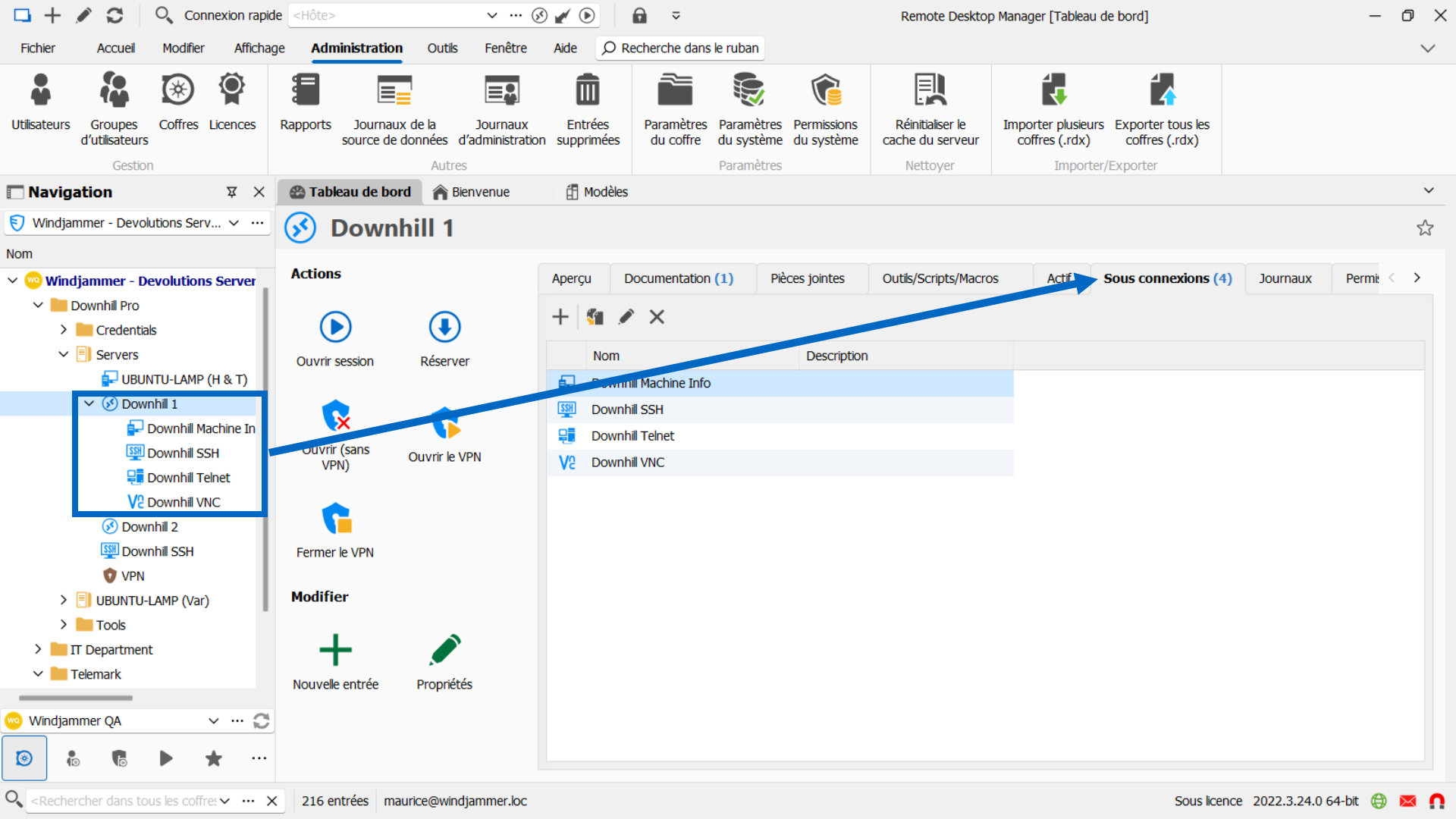Click the Rapports ribbon icon
This screenshot has width=1456, height=819.
click(305, 91)
